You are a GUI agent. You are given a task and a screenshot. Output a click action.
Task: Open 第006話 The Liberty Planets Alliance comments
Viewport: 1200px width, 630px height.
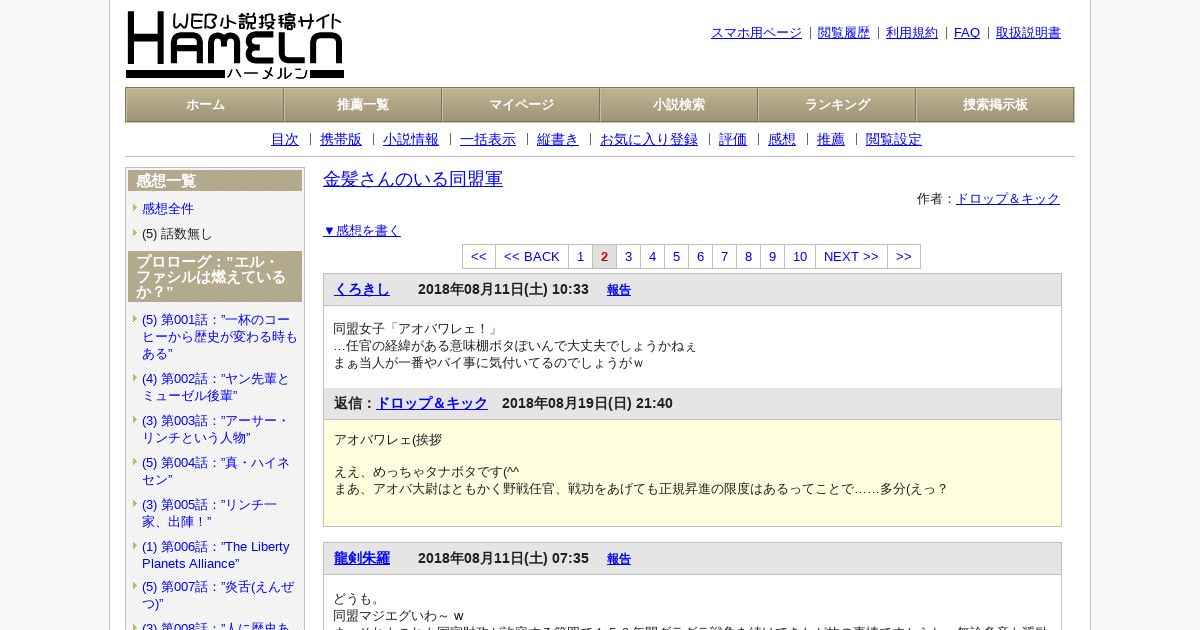tap(216, 555)
